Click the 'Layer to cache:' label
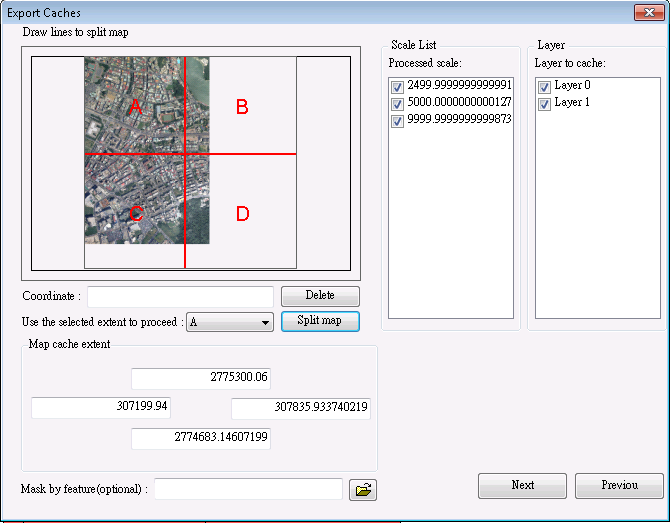Viewport: 670px width, 523px height. (570, 63)
